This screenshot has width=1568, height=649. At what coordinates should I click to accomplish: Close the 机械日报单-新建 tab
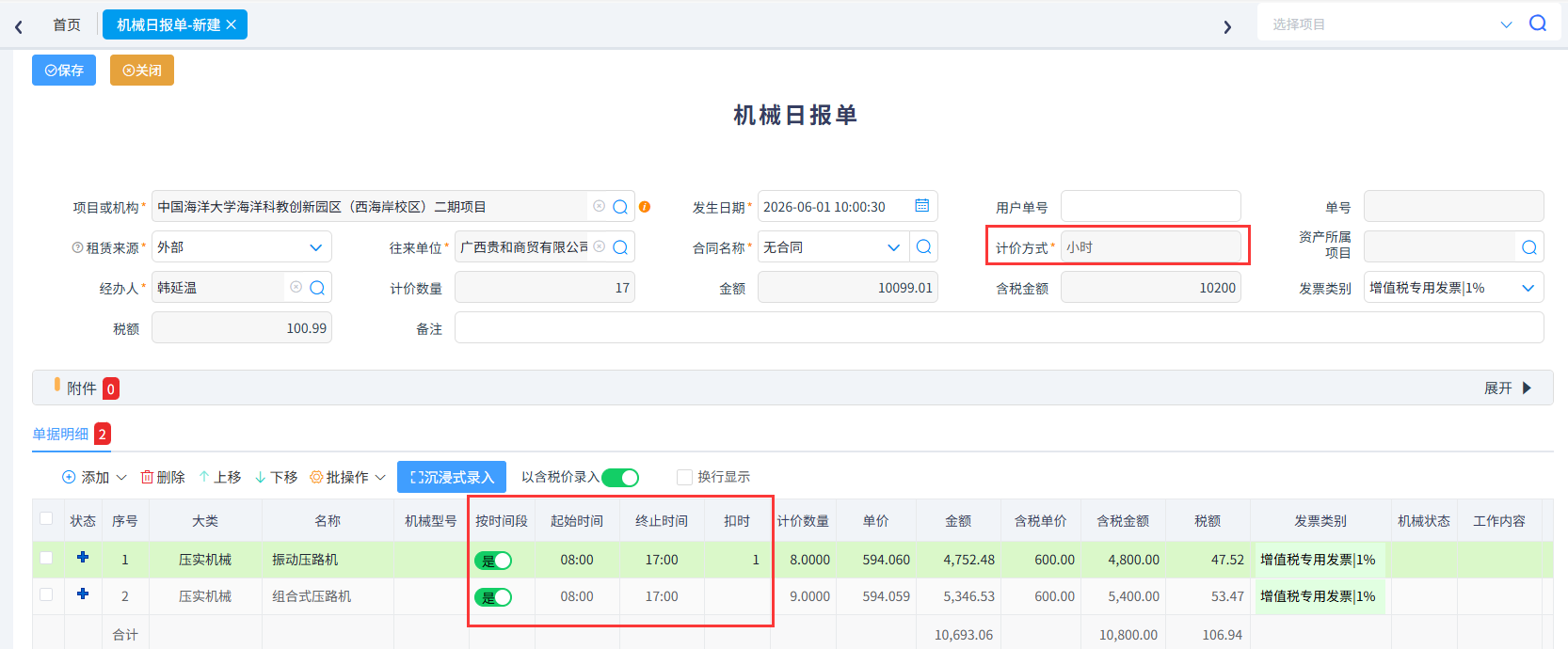[x=232, y=24]
